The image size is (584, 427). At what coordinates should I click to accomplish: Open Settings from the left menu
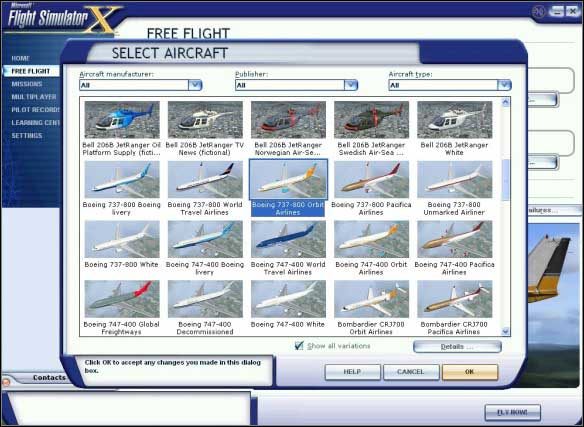coord(27,136)
